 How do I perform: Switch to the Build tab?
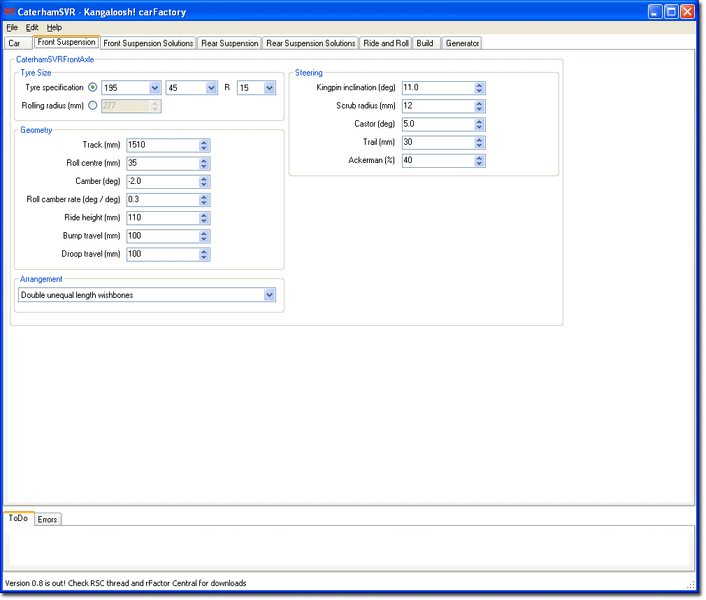pos(425,43)
